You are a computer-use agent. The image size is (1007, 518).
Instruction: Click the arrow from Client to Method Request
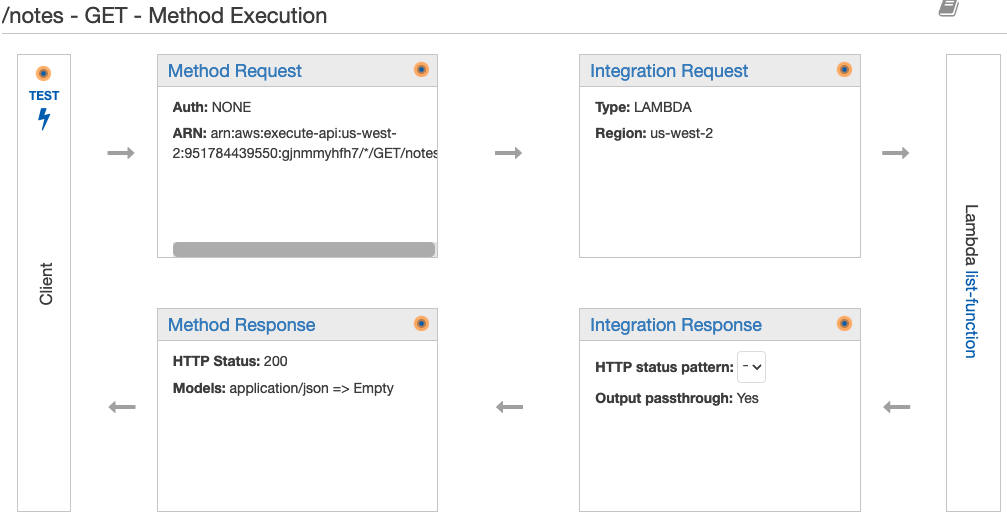[121, 153]
